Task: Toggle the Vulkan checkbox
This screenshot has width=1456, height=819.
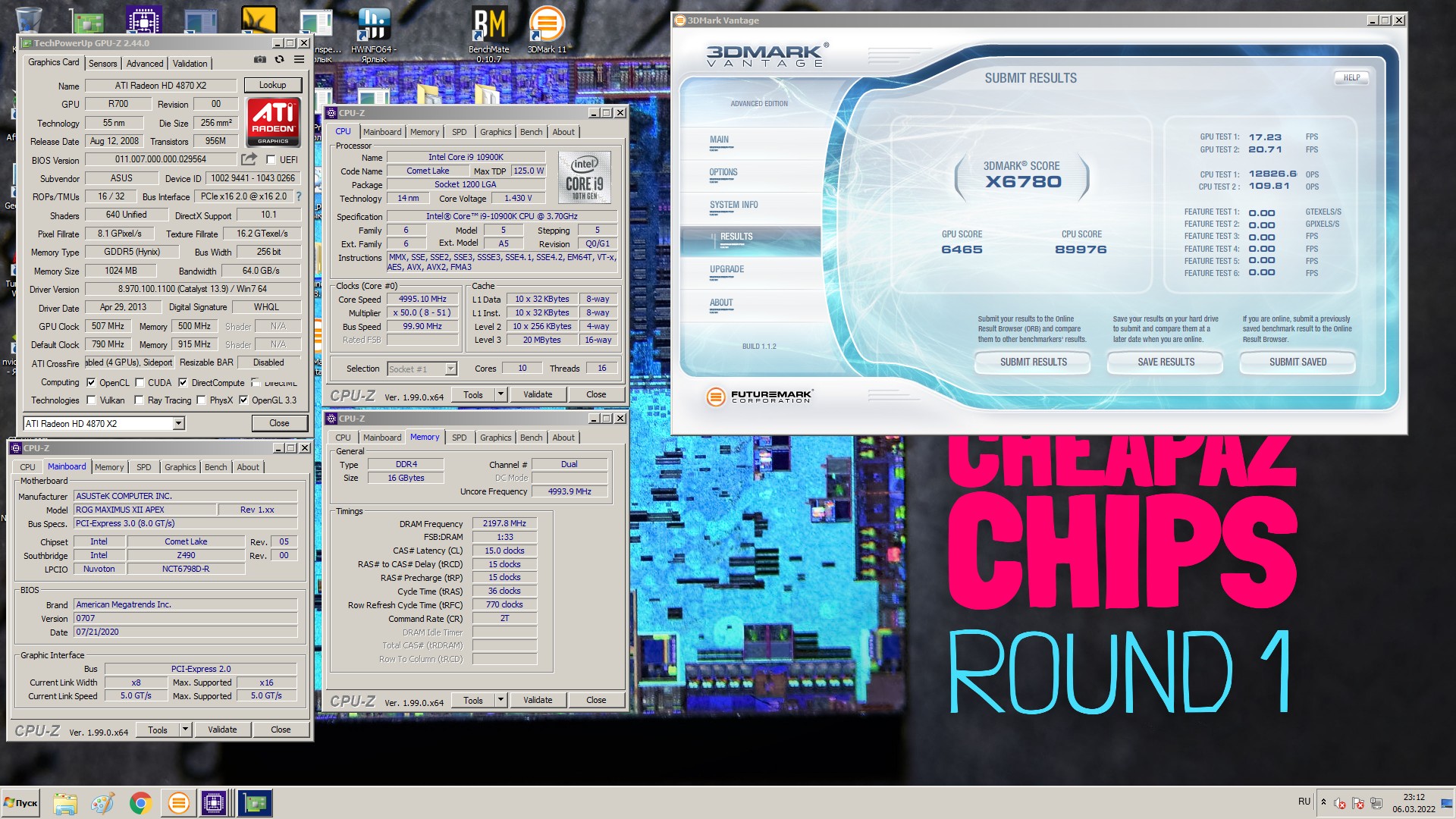Action: 91,400
